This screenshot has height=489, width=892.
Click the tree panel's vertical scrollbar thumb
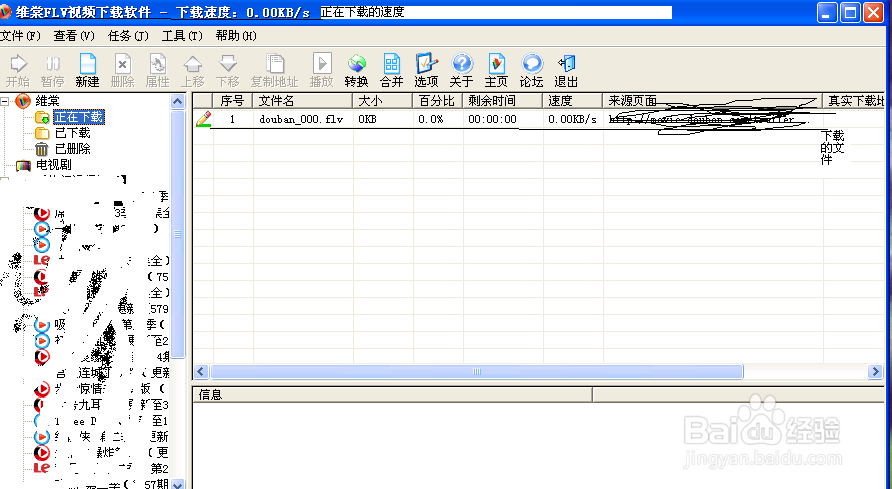tap(177, 234)
